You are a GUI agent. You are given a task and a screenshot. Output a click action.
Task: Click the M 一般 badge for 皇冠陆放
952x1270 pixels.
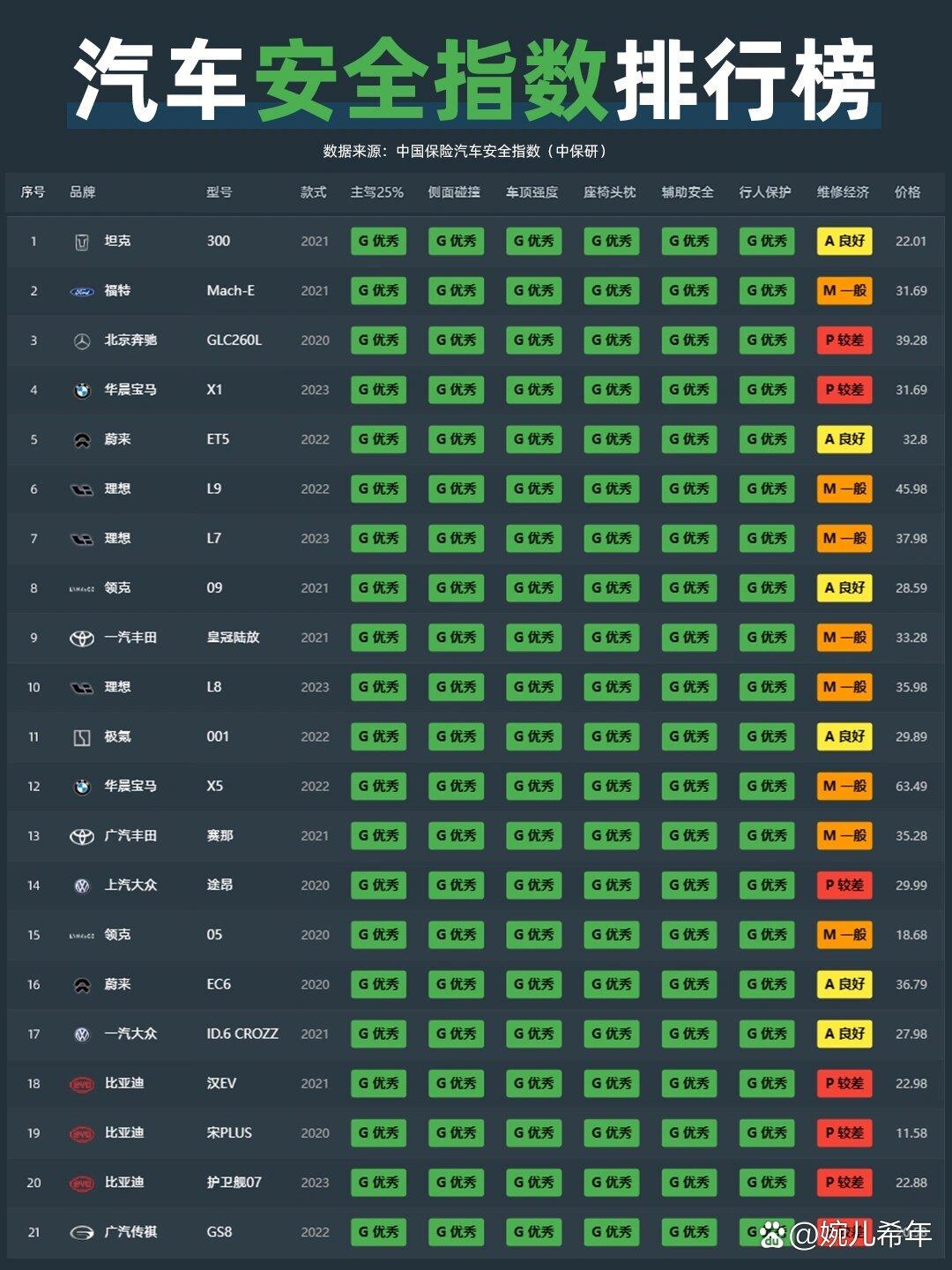point(844,637)
